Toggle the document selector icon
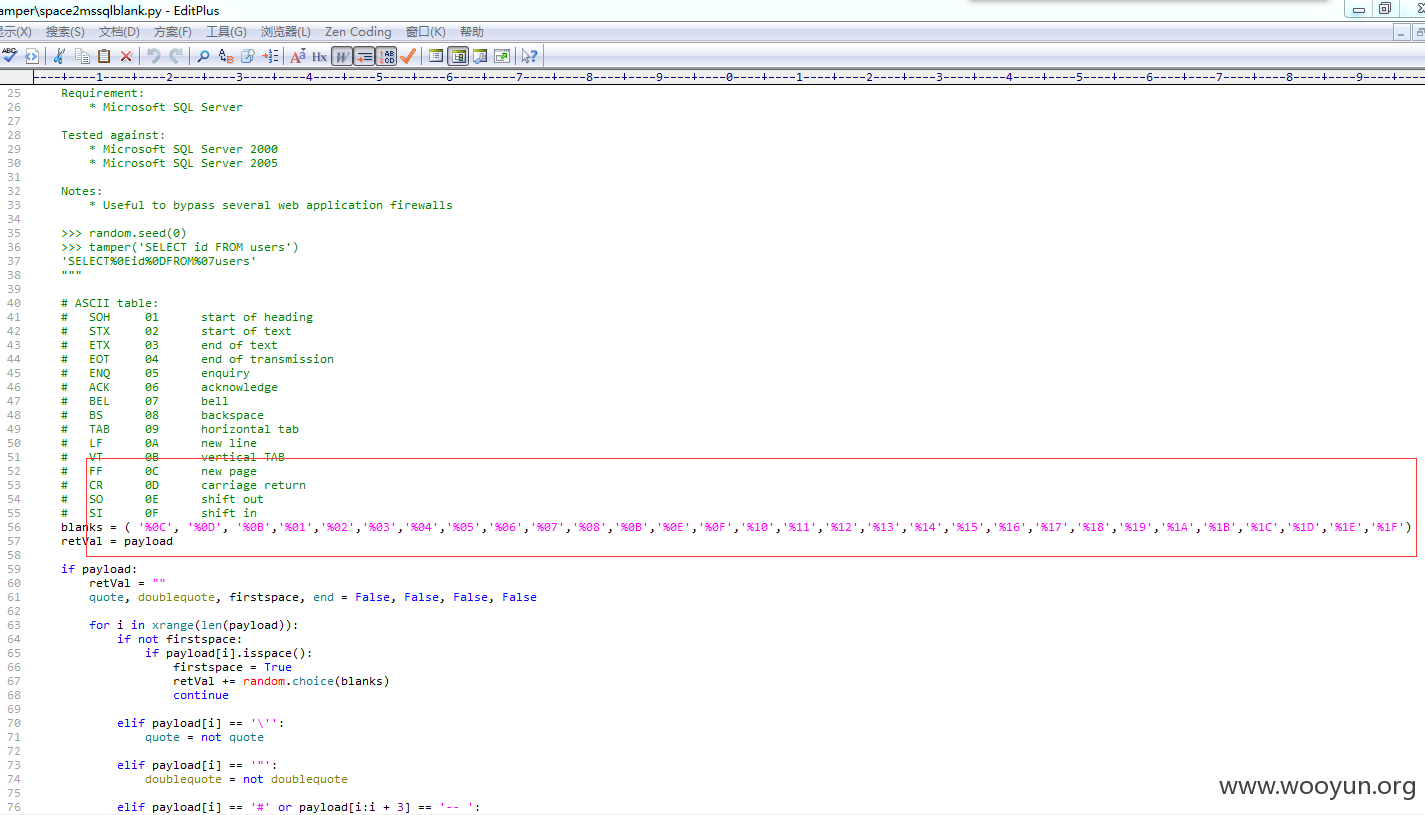The image size is (1425, 815). (458, 56)
